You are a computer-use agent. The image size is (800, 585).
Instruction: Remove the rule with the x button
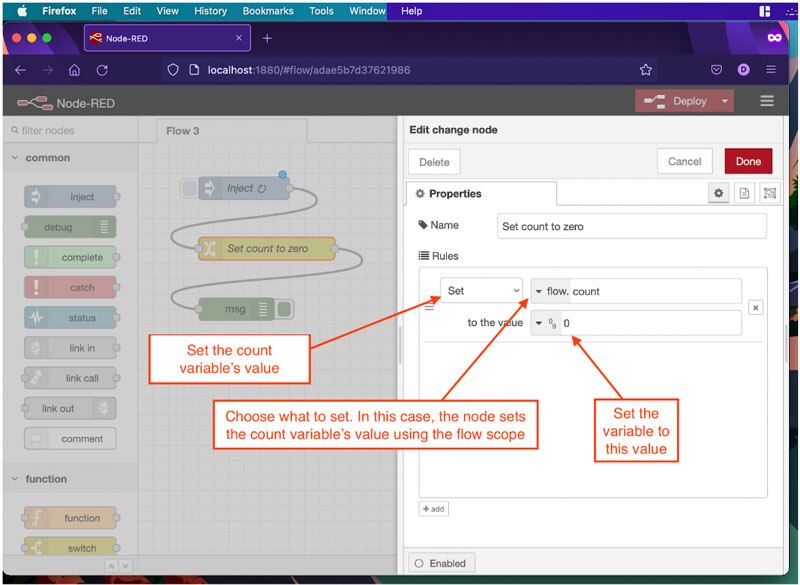pos(755,308)
